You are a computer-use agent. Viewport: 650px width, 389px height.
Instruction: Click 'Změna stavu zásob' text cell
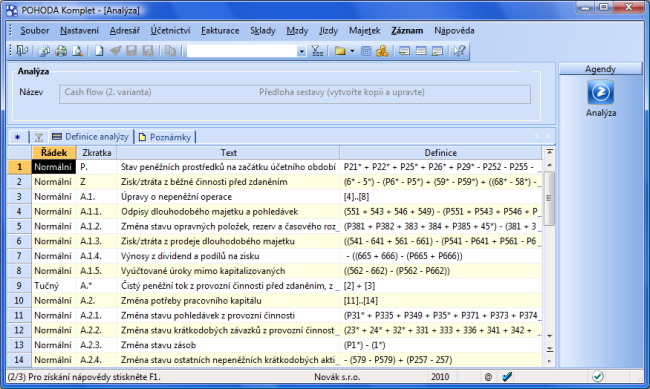coord(228,345)
